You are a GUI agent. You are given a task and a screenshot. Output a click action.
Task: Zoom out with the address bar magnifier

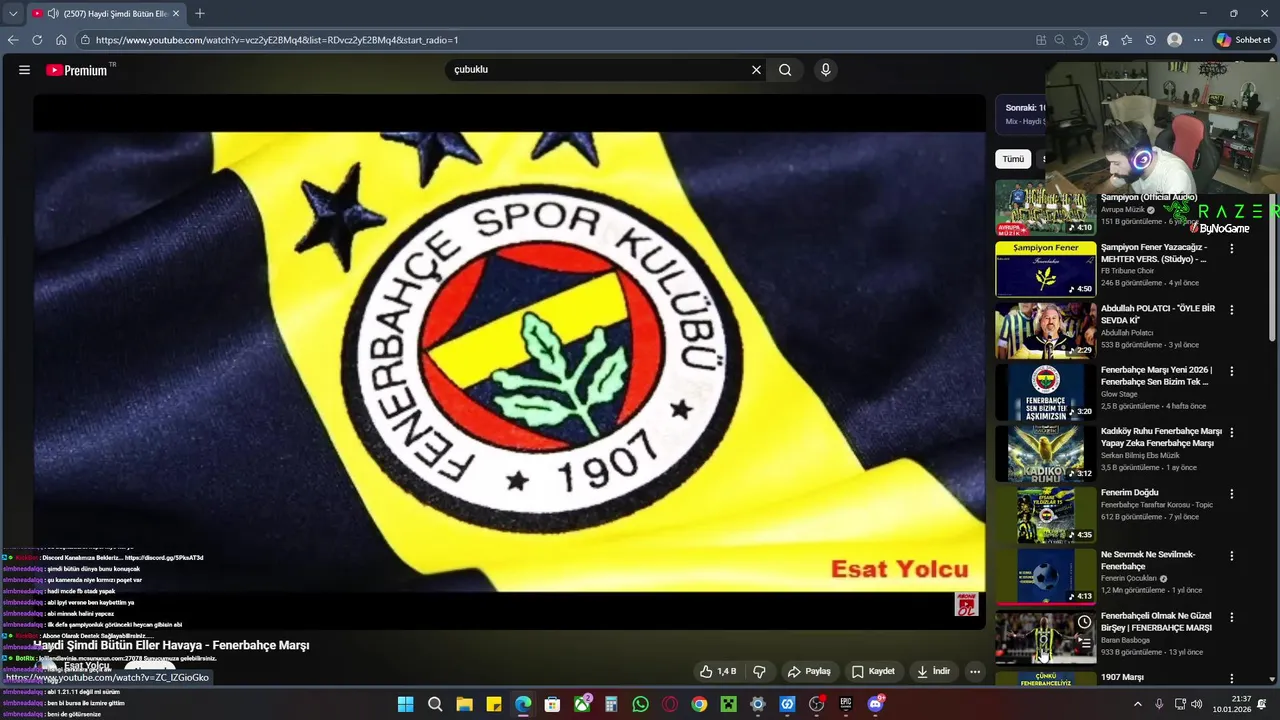1059,40
